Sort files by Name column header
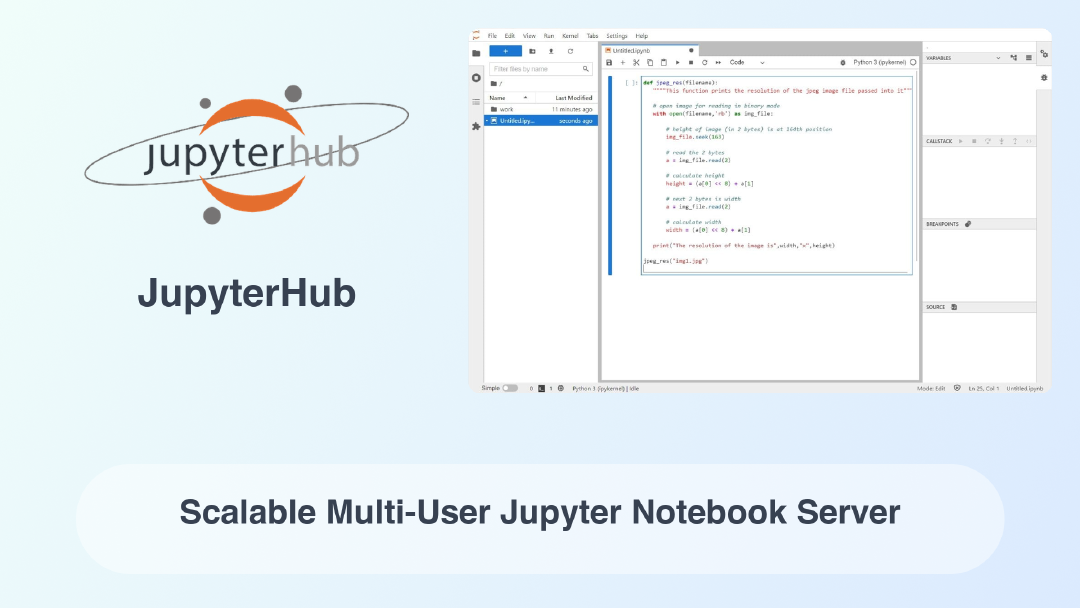The width and height of the screenshot is (1080, 608). pos(497,97)
